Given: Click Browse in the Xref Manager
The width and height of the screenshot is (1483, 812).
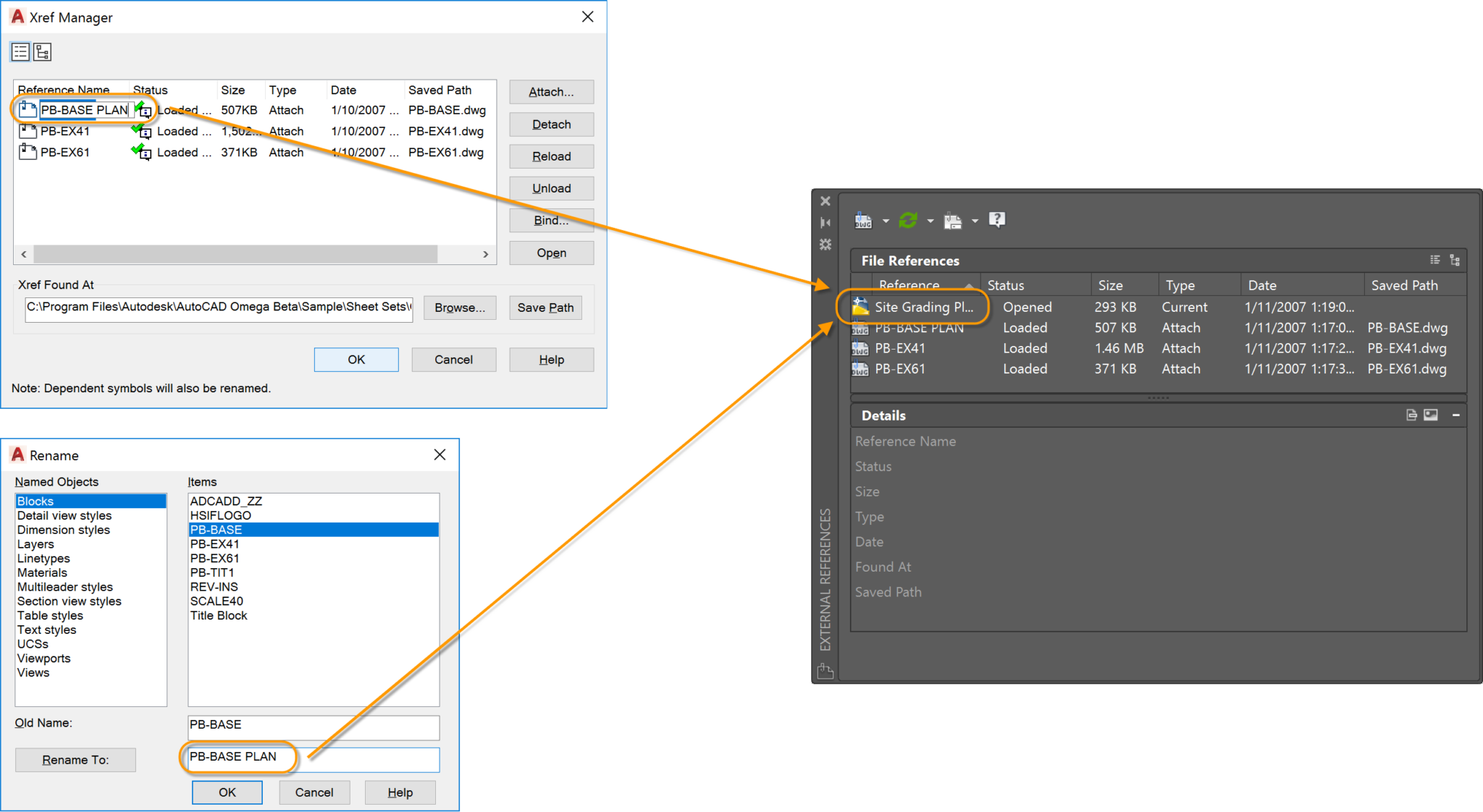Looking at the screenshot, I should pyautogui.click(x=459, y=308).
